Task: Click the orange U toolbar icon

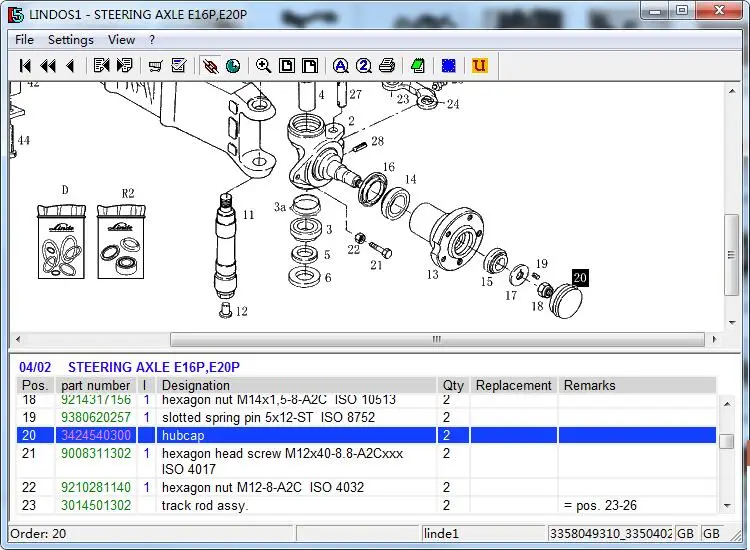Action: (479, 66)
